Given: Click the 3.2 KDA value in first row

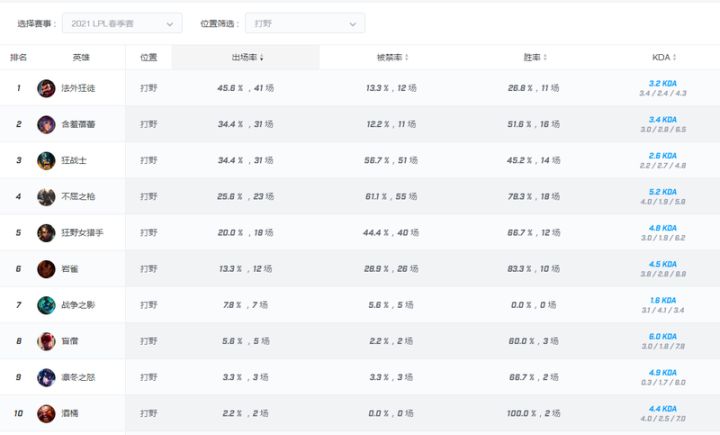Looking at the screenshot, I should point(663,83).
